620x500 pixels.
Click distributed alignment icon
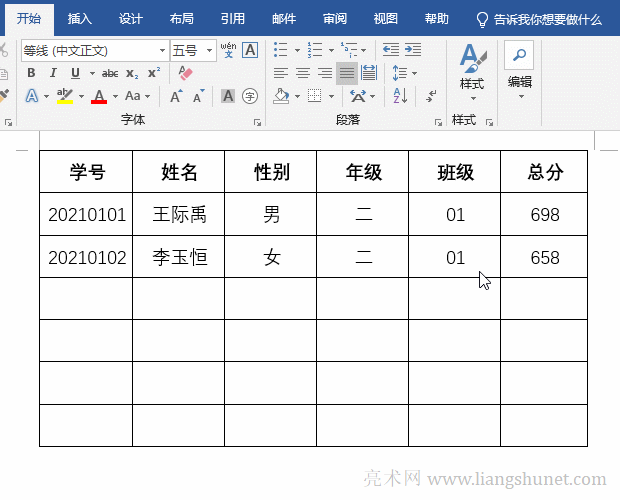click(x=369, y=73)
